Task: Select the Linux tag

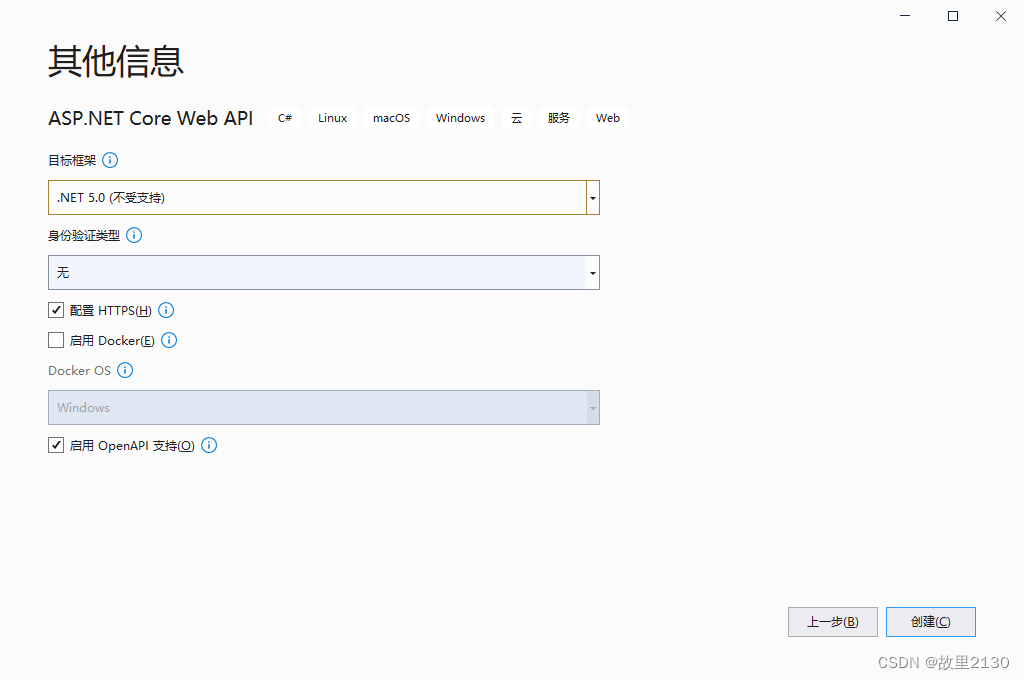Action: coord(331,117)
